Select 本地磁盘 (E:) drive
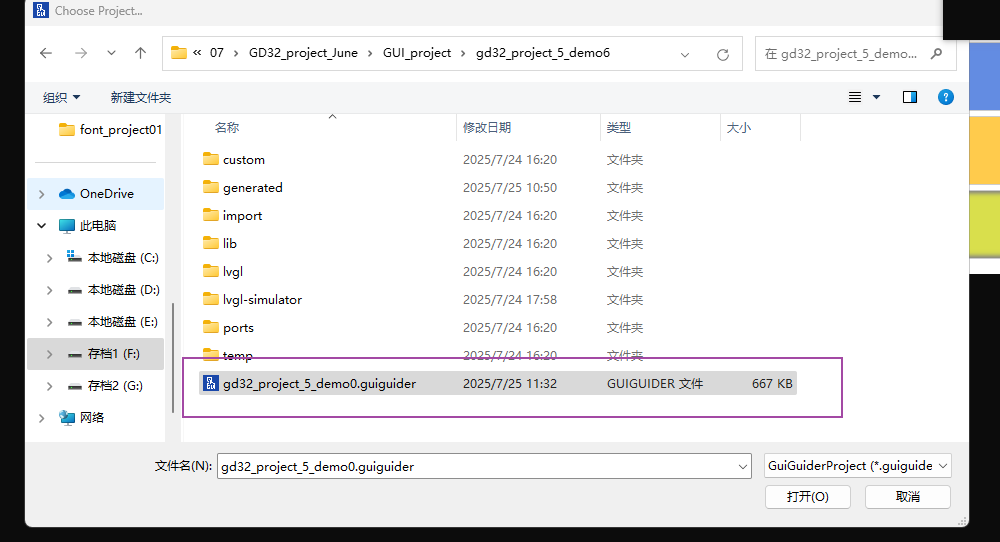The height and width of the screenshot is (542, 1000). pos(113,322)
